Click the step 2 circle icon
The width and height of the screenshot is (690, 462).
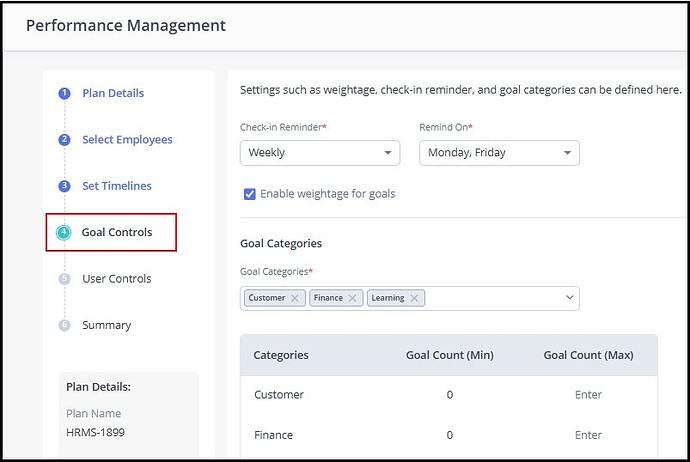(x=64, y=140)
